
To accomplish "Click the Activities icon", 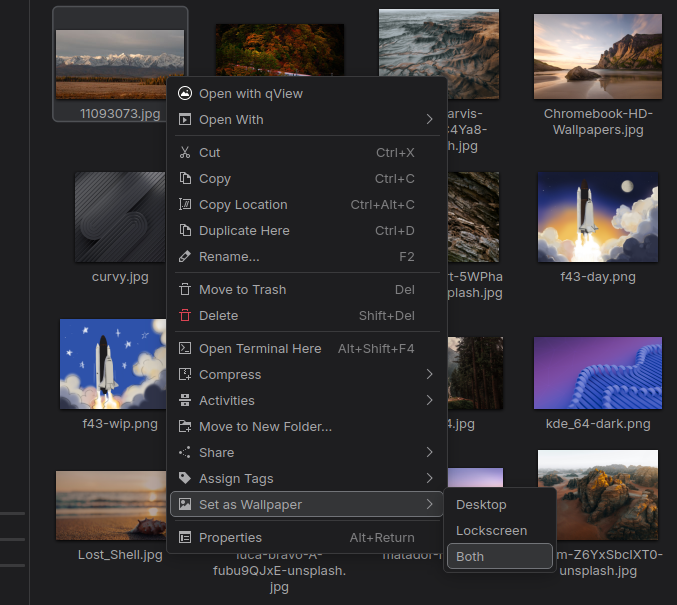I will (x=185, y=400).
